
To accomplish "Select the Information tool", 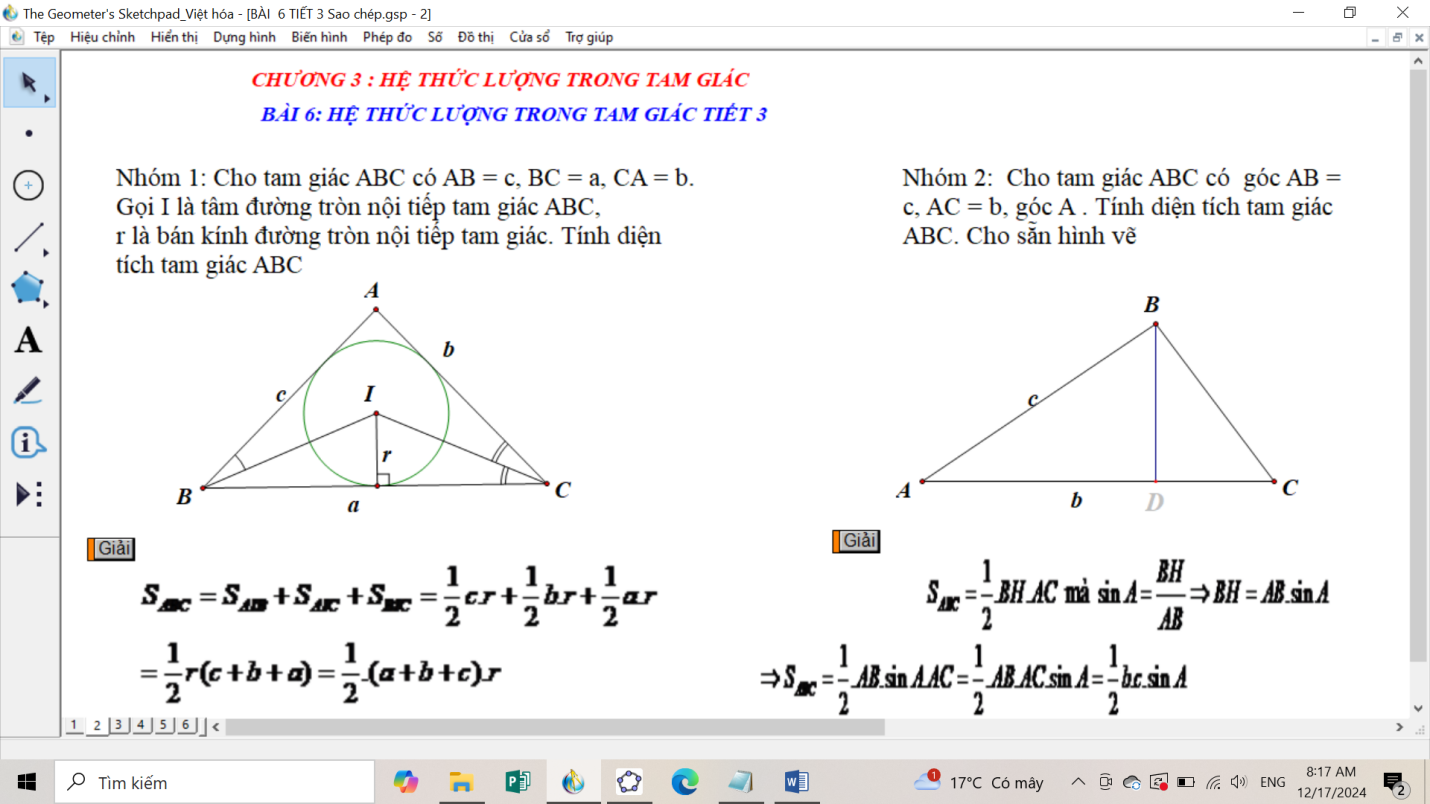I will [x=28, y=442].
